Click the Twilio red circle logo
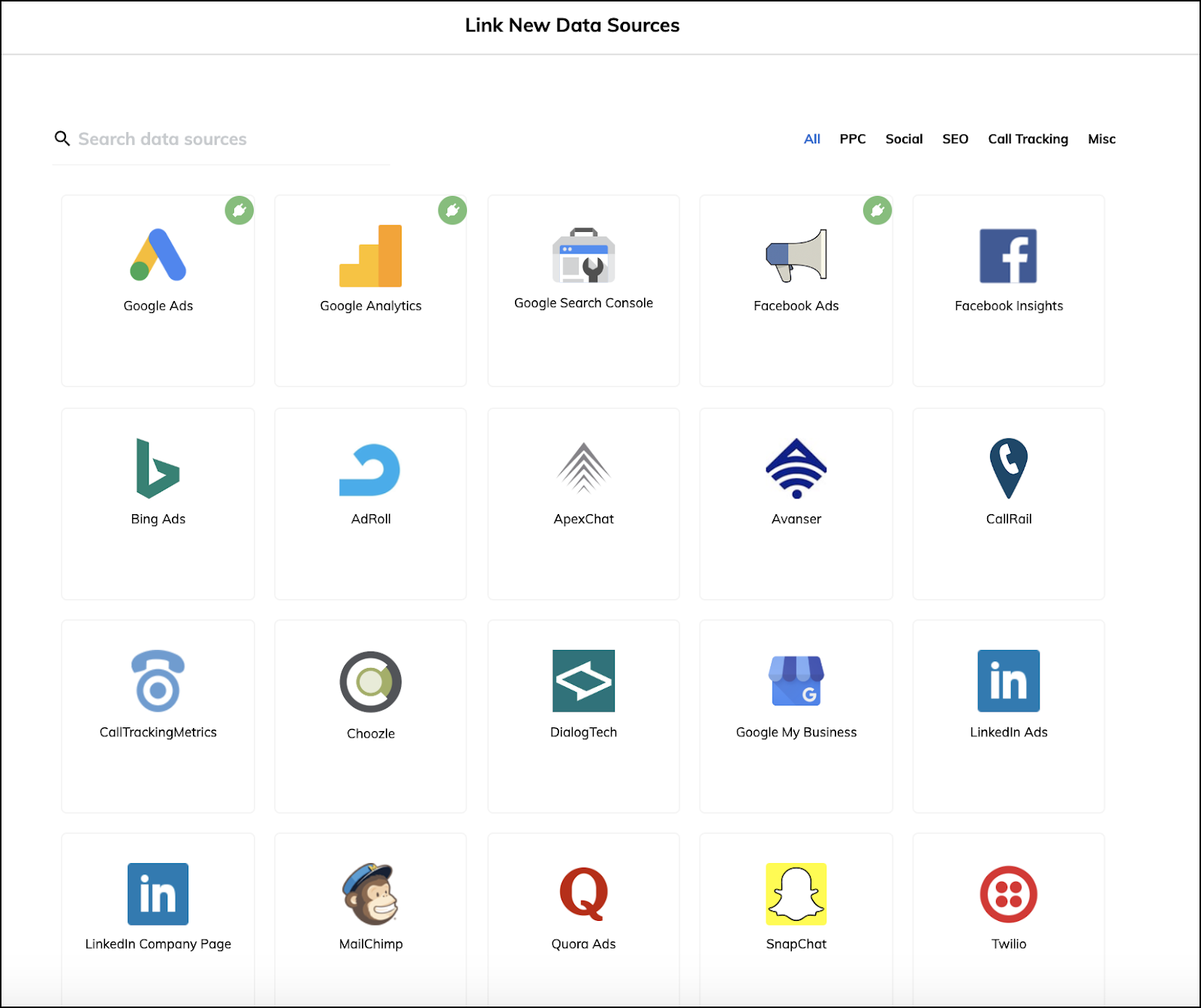Image resolution: width=1201 pixels, height=1008 pixels. click(x=1008, y=894)
